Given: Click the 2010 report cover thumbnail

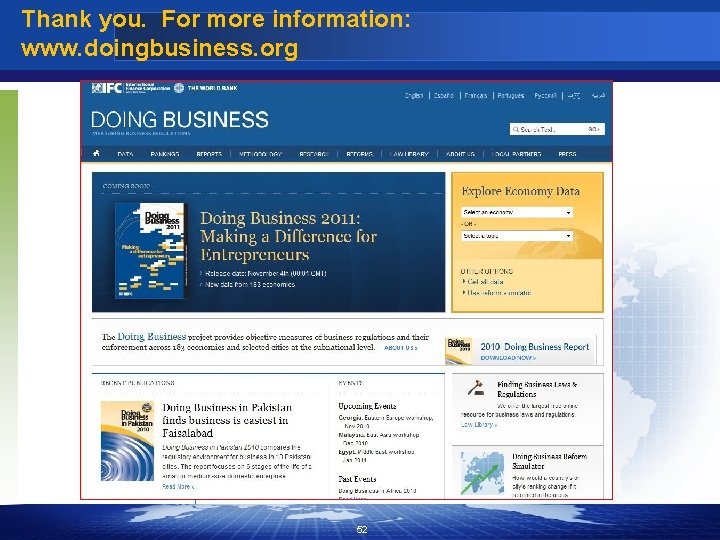Looking at the screenshot, I should pyautogui.click(x=458, y=351).
